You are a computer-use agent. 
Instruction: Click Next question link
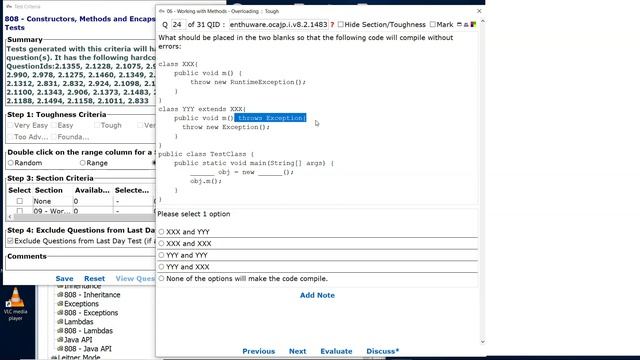[x=298, y=351]
